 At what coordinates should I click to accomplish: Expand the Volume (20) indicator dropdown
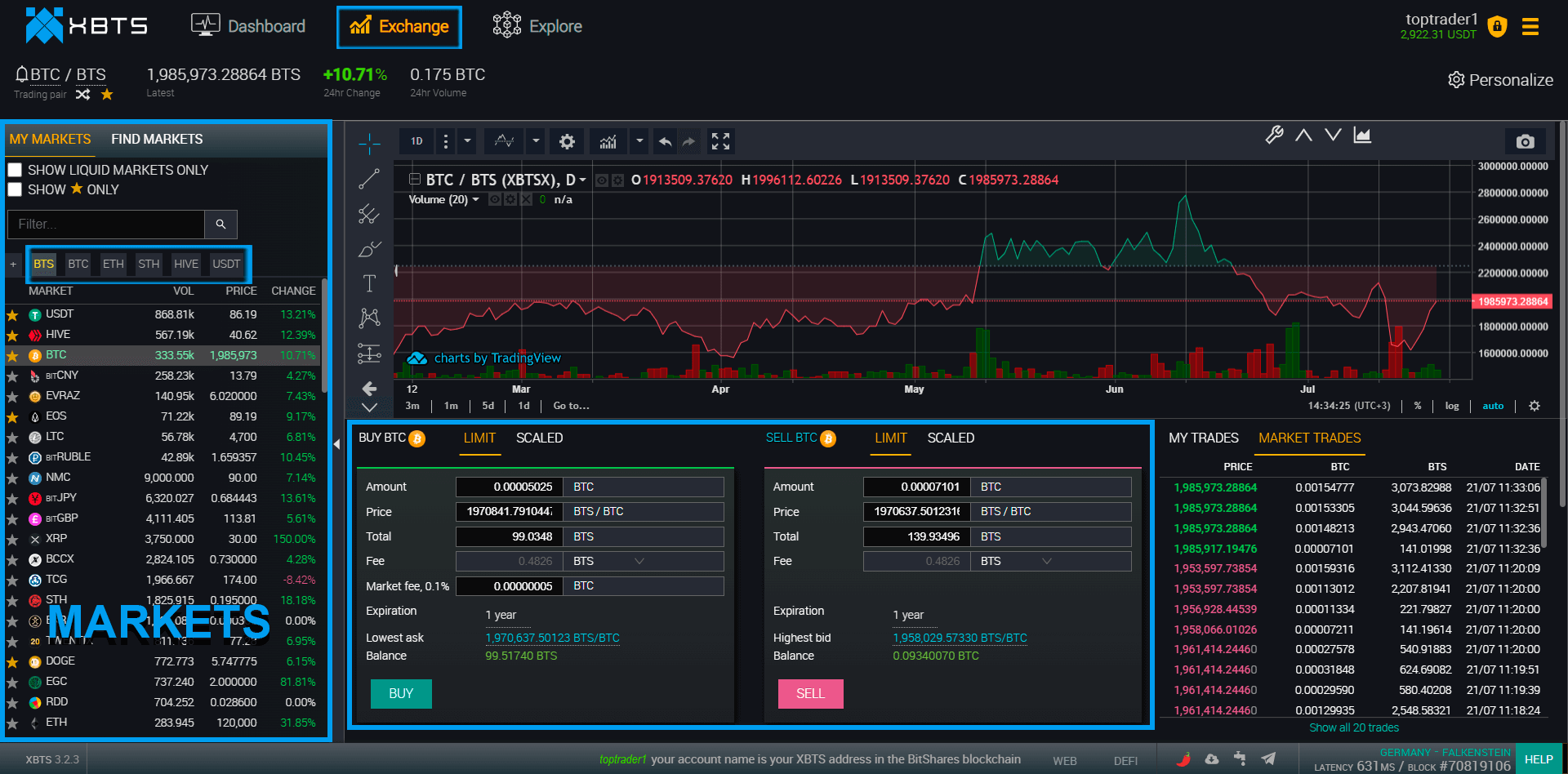[x=476, y=200]
